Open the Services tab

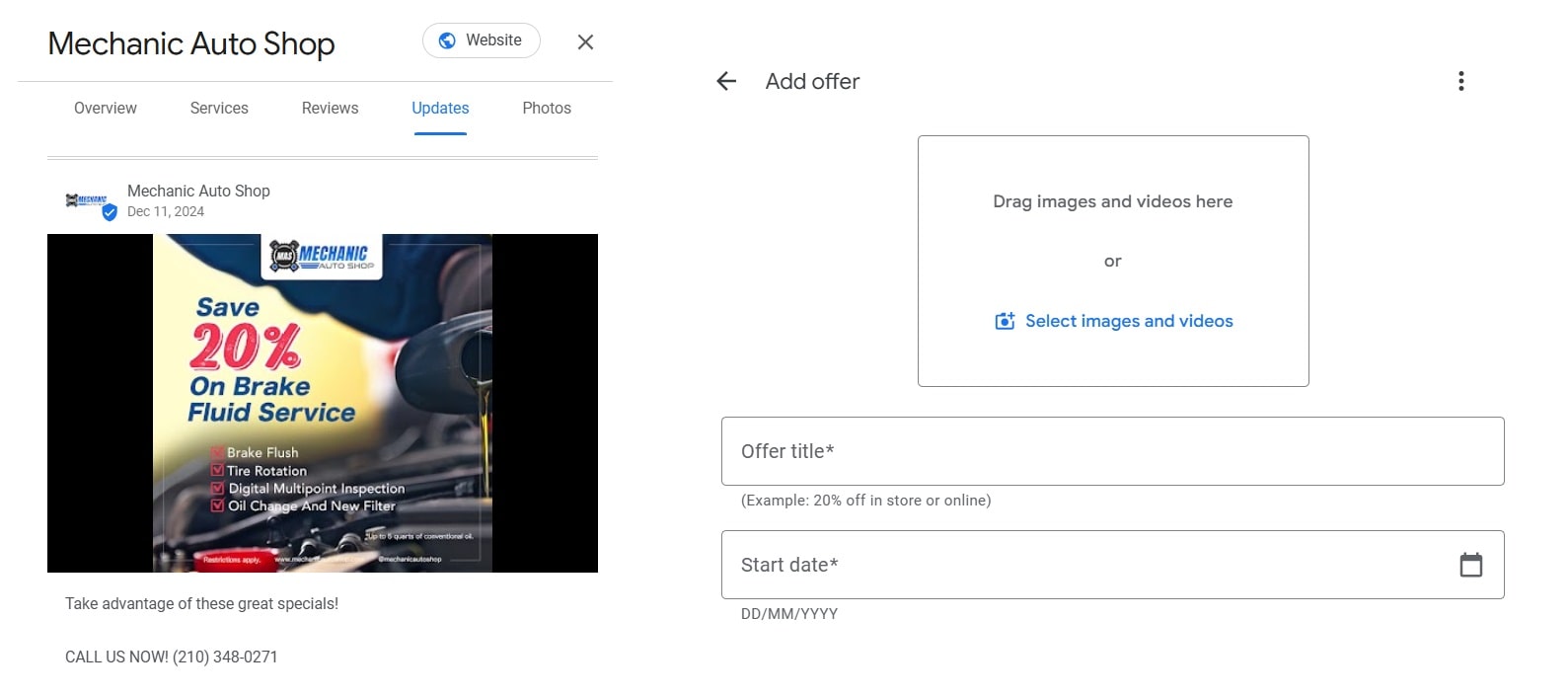219,108
